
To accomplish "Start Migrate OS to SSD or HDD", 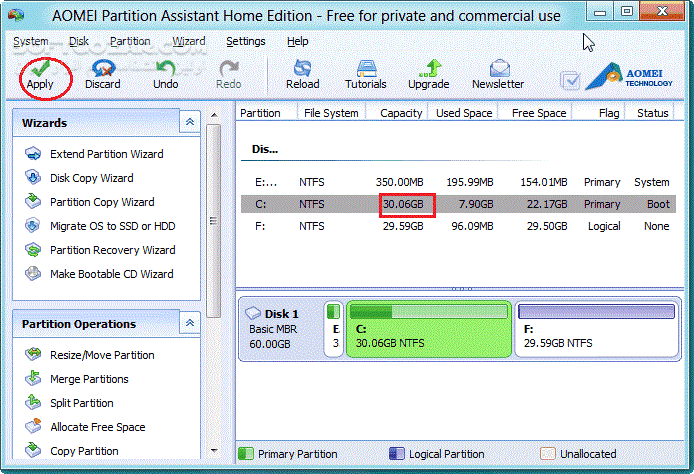I will click(x=112, y=226).
